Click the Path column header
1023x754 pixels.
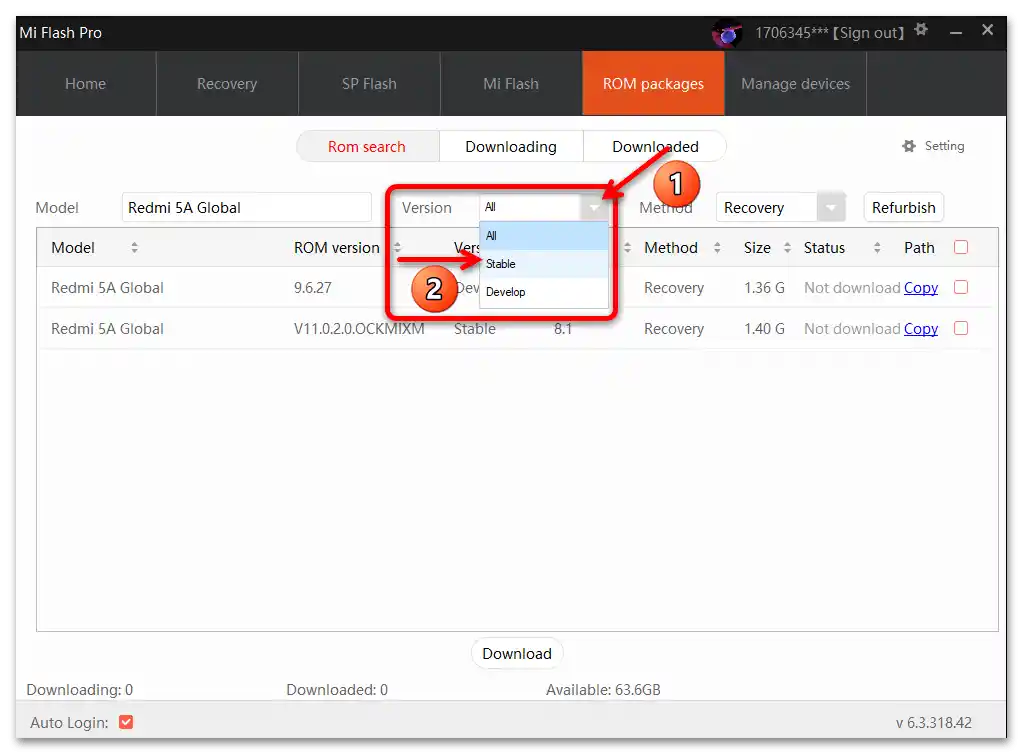919,248
